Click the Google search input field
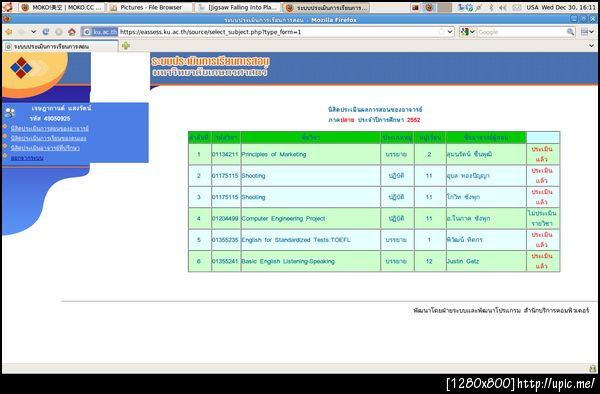This screenshot has width=600, height=394. point(522,32)
